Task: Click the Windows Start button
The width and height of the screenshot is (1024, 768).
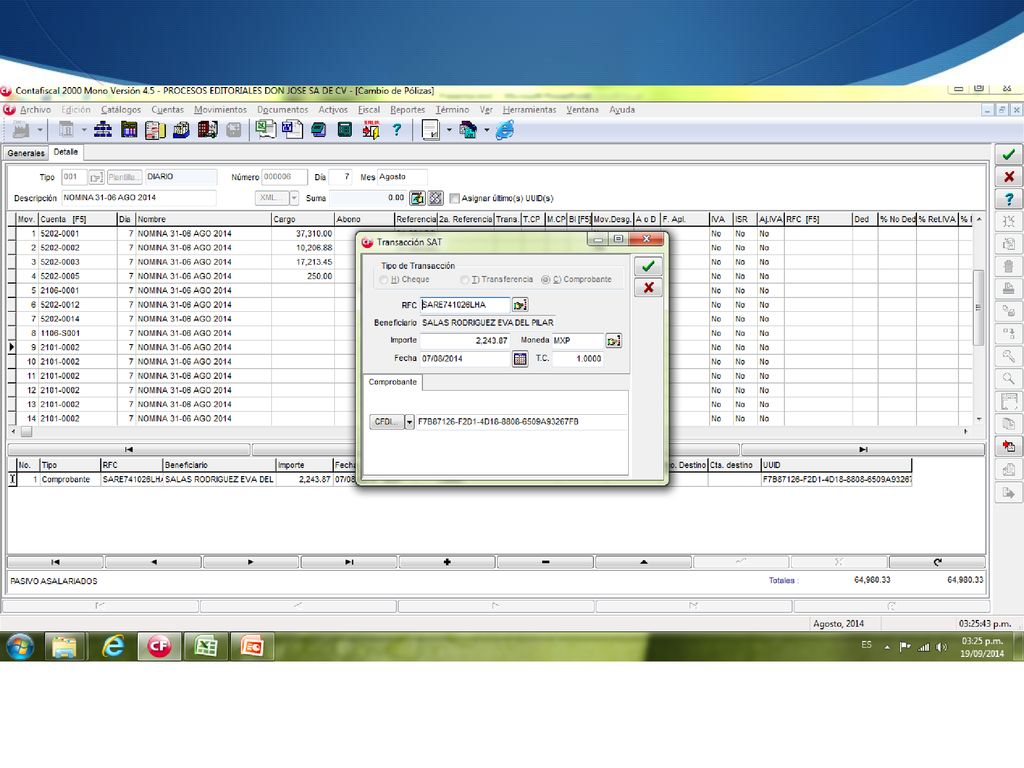Action: (20, 647)
